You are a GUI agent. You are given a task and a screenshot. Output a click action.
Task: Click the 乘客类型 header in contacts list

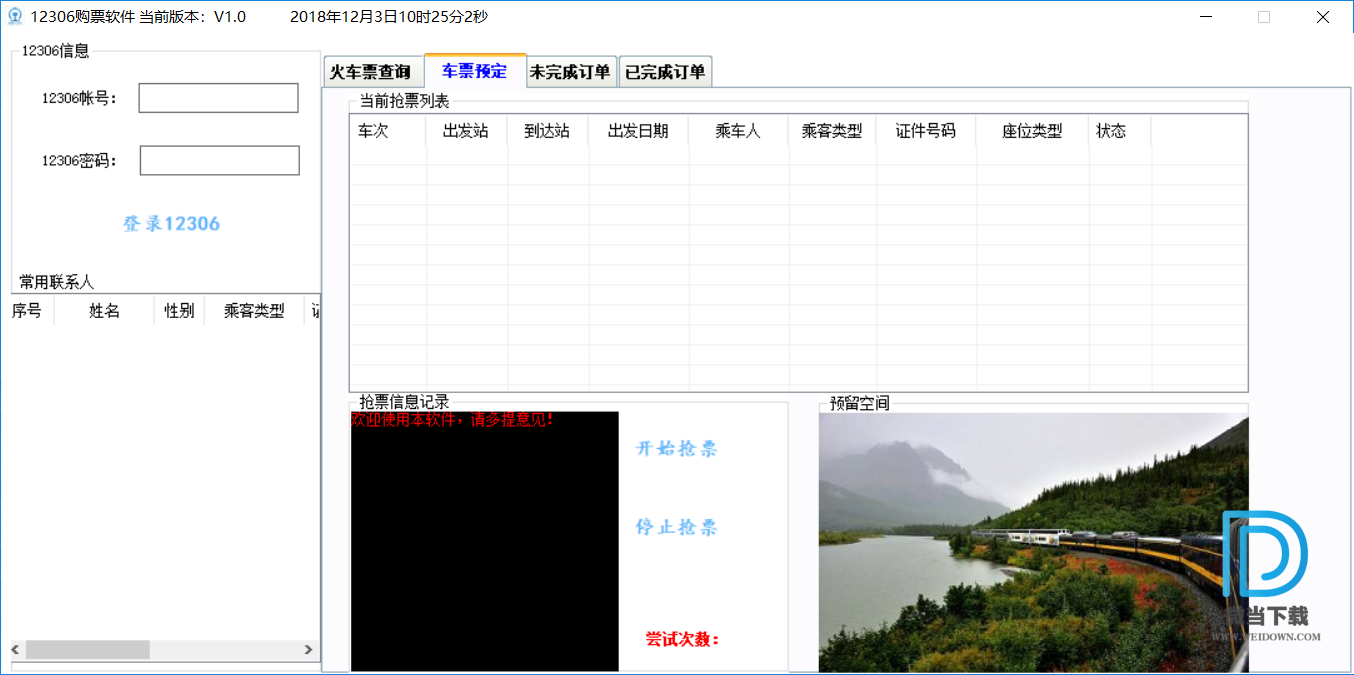click(x=254, y=311)
